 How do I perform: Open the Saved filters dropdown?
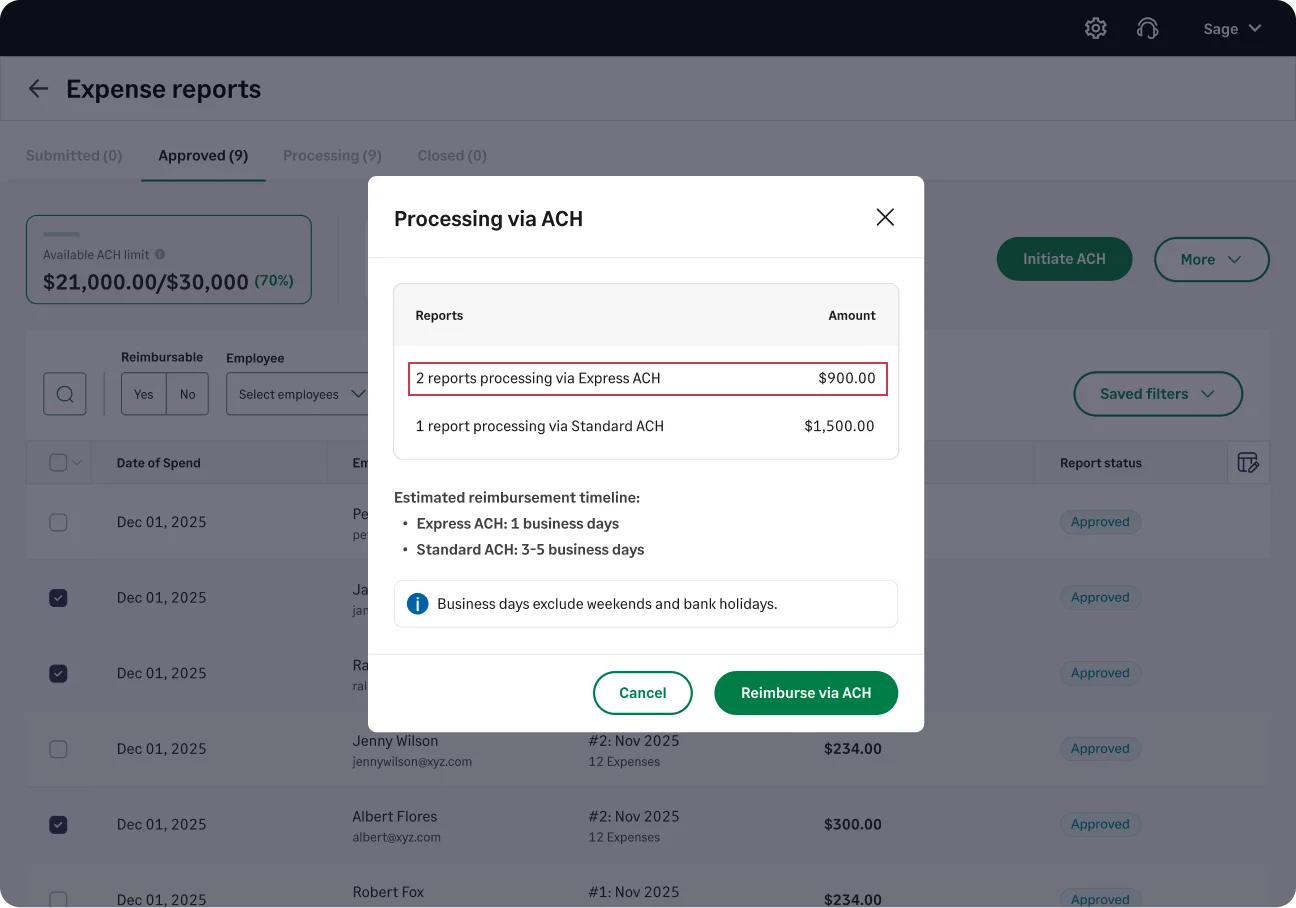pos(1157,394)
